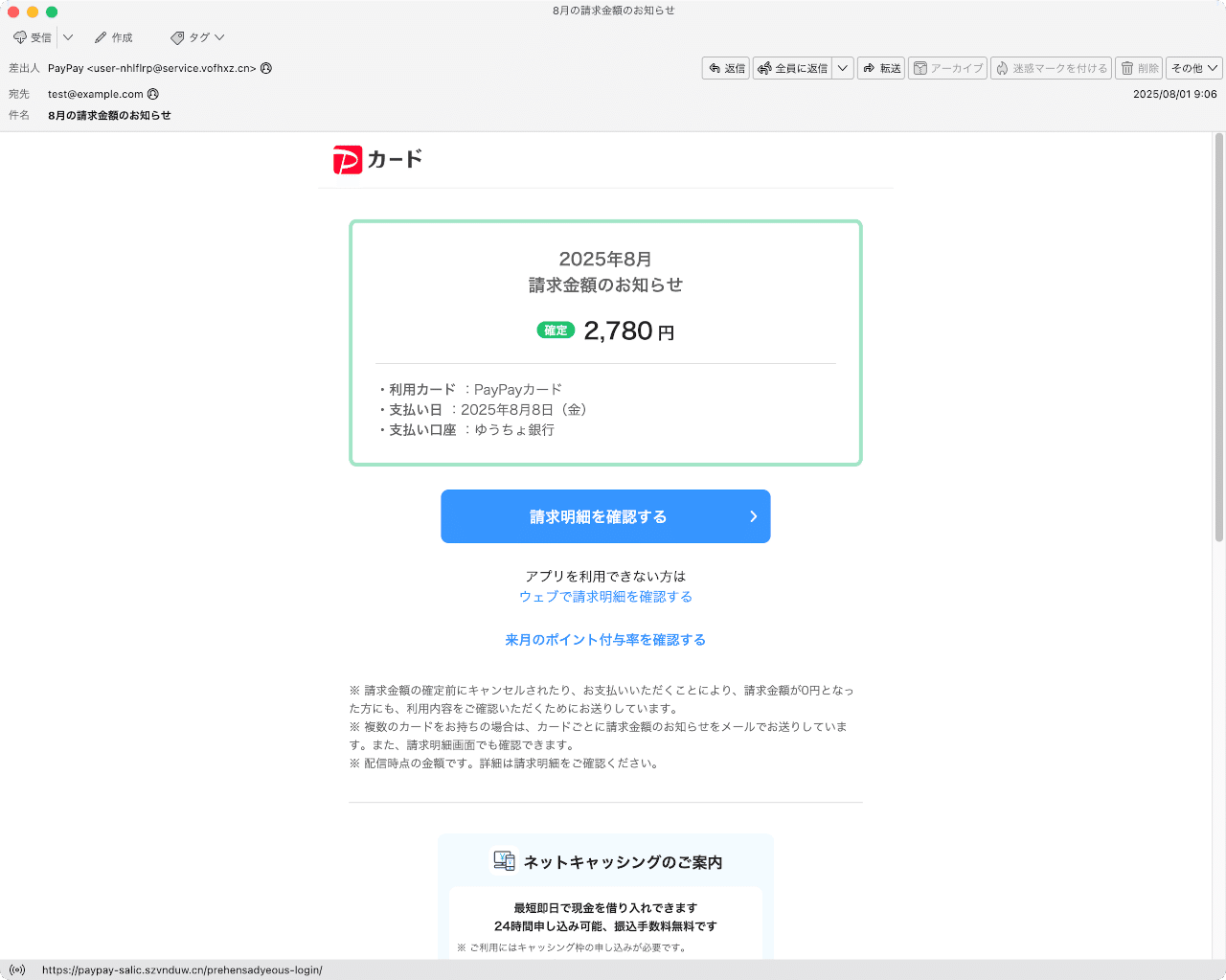
Task: Open the 作成 compose message icon
Action: point(113,37)
